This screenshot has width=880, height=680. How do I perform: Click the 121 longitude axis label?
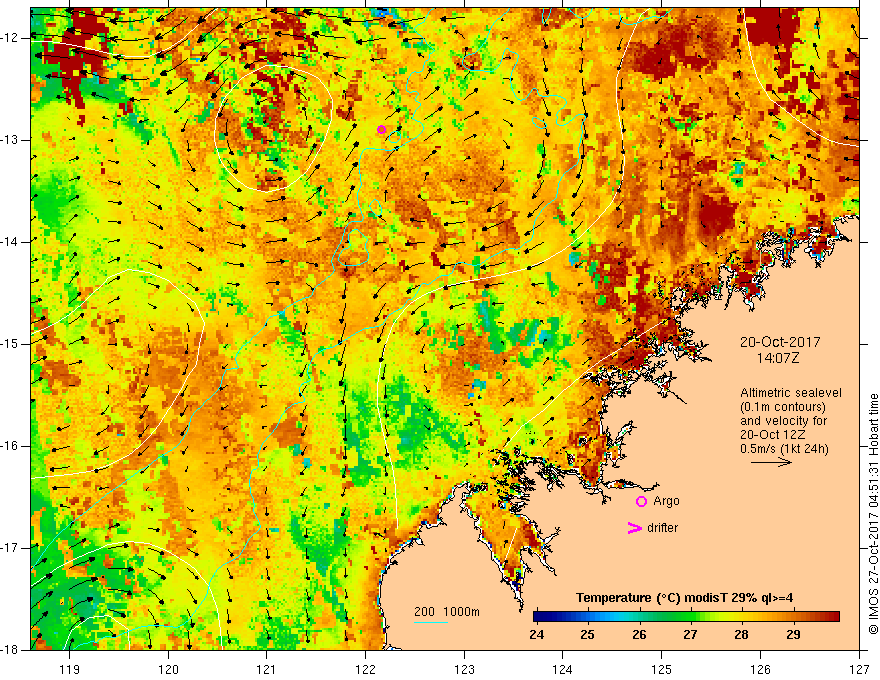click(267, 669)
